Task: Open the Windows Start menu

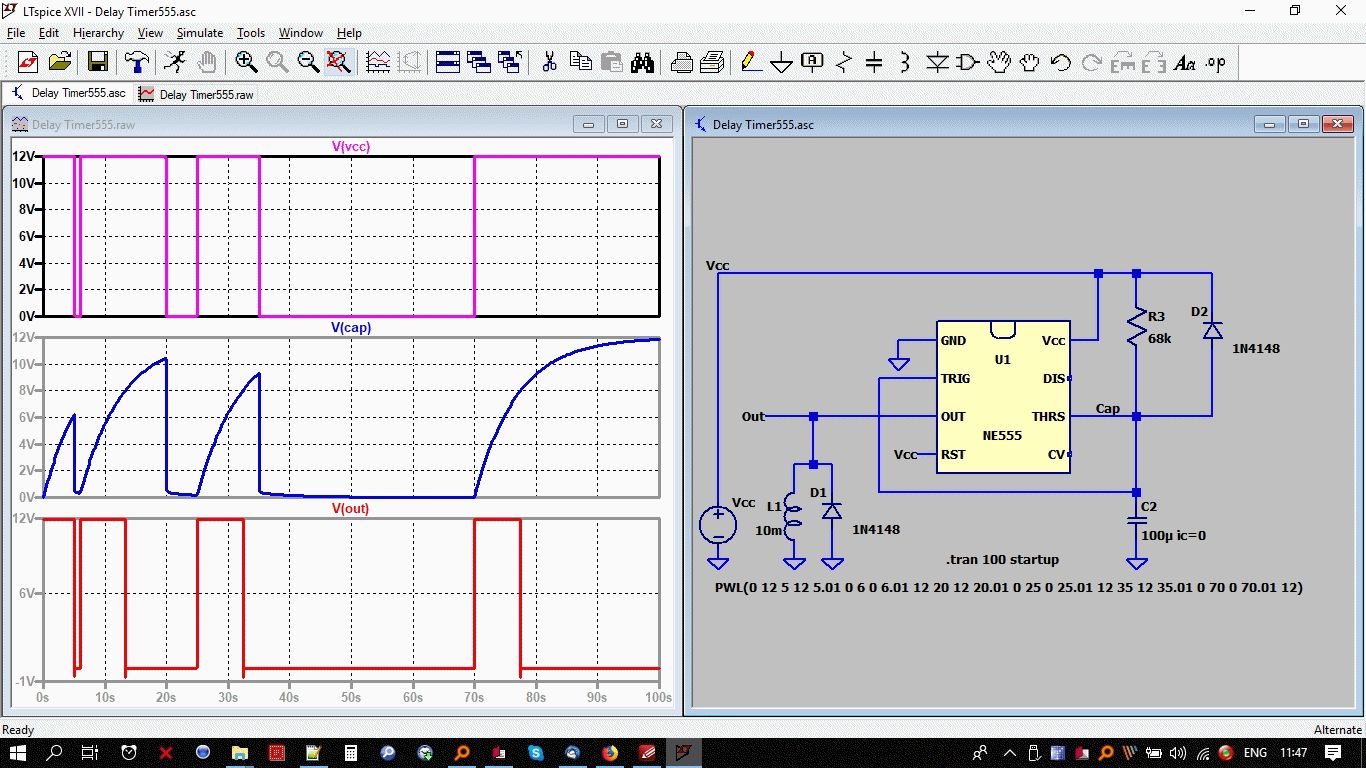Action: [x=17, y=752]
